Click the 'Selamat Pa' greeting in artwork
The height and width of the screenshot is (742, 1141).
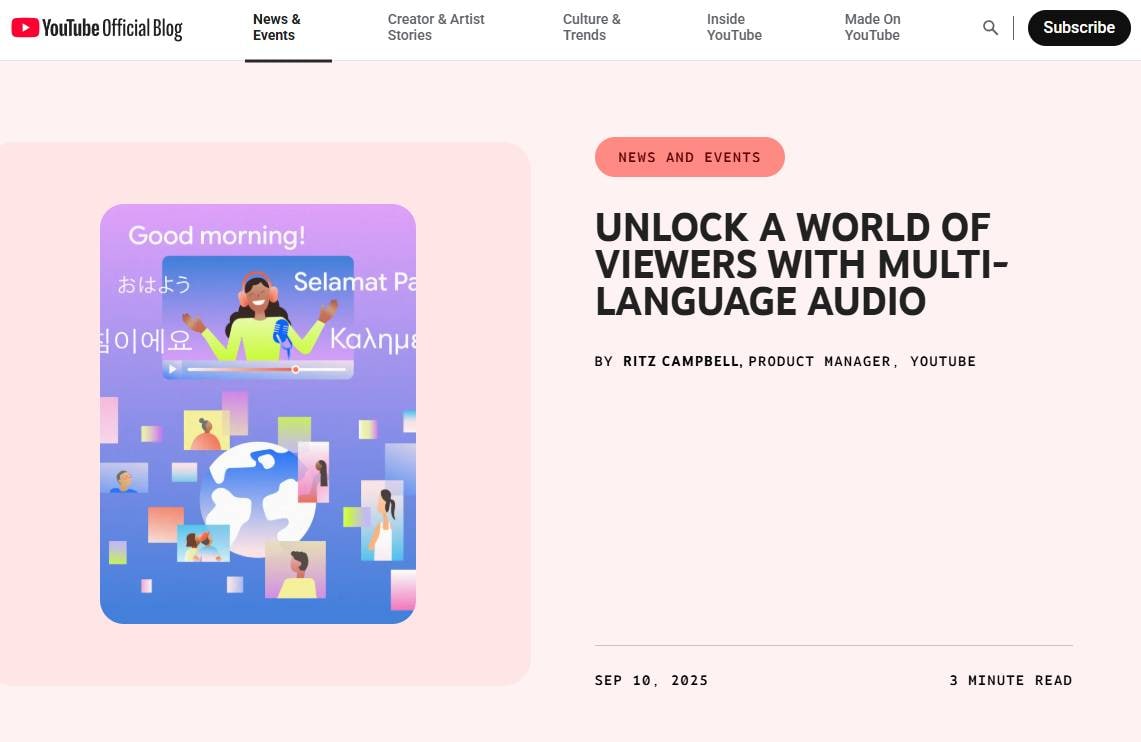354,282
